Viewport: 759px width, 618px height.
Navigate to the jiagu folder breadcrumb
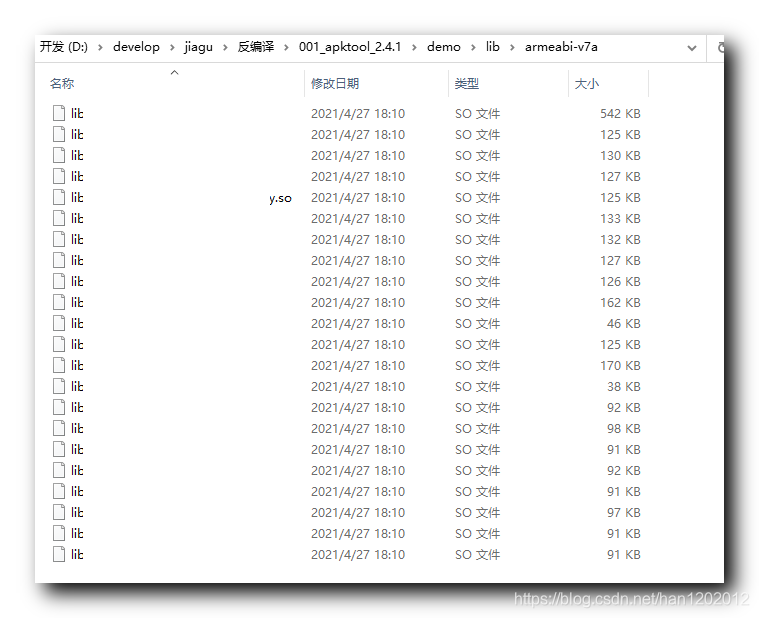(198, 47)
